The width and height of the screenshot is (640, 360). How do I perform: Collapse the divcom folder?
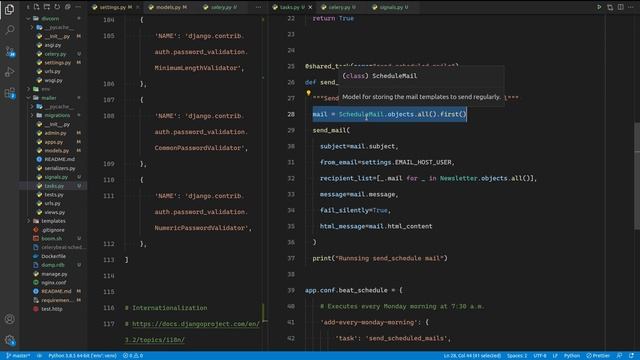(x=50, y=18)
